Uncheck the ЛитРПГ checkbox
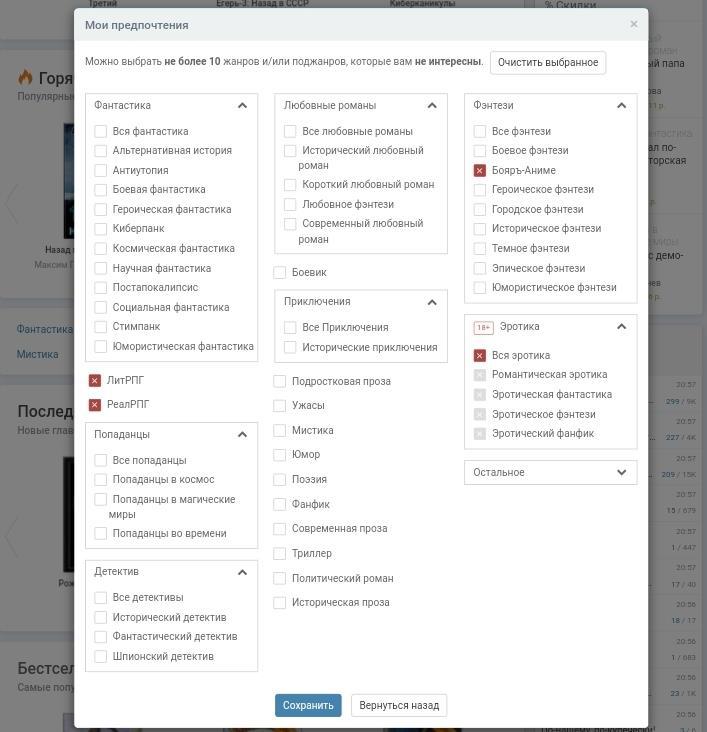 pyautogui.click(x=95, y=380)
